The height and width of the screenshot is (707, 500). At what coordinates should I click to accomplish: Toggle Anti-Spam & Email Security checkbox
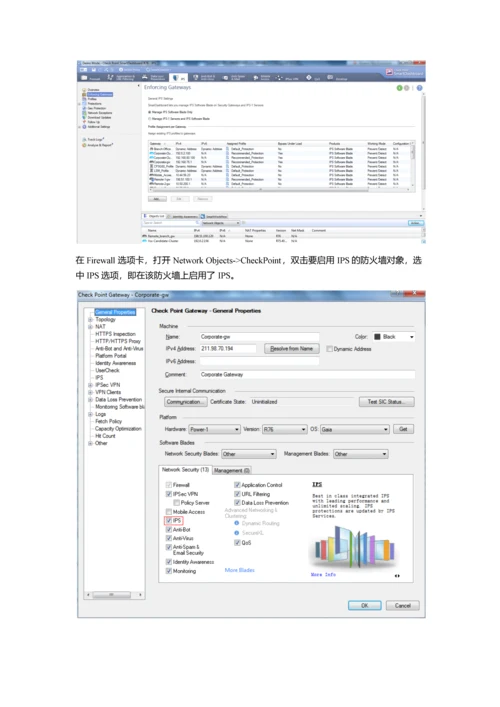169,547
